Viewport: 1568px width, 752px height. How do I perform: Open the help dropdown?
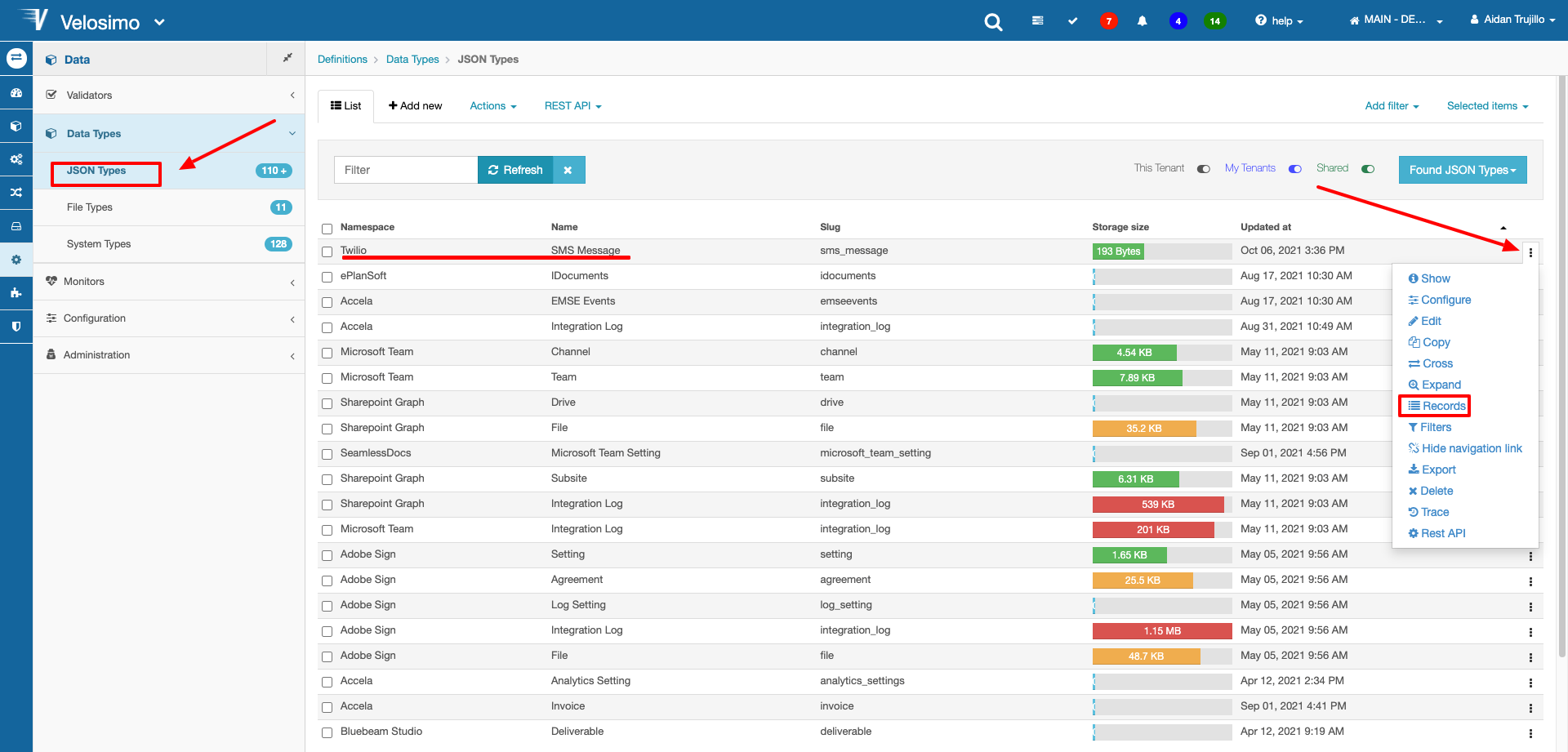[1279, 20]
